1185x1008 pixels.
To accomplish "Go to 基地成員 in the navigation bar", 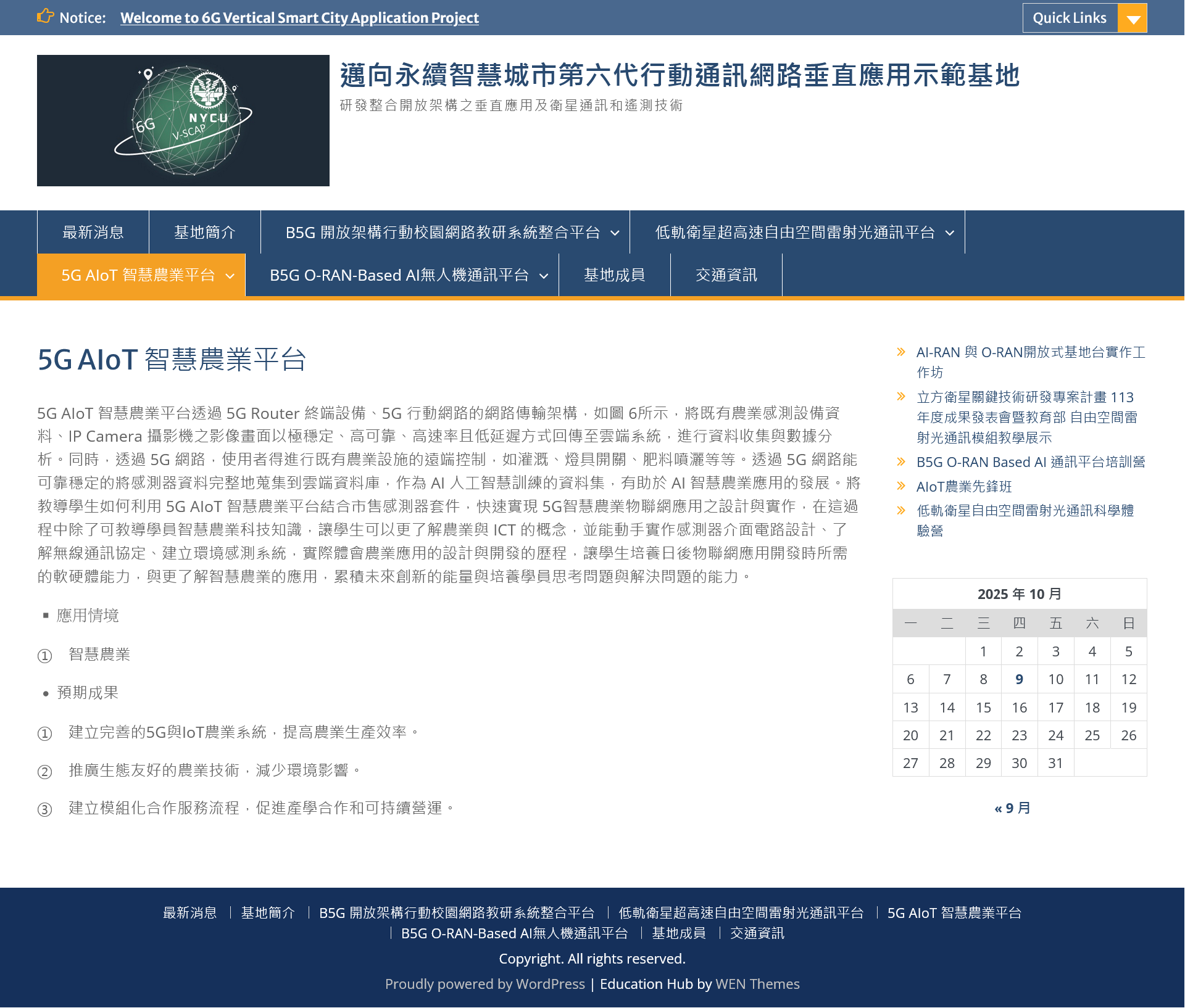I will click(614, 275).
